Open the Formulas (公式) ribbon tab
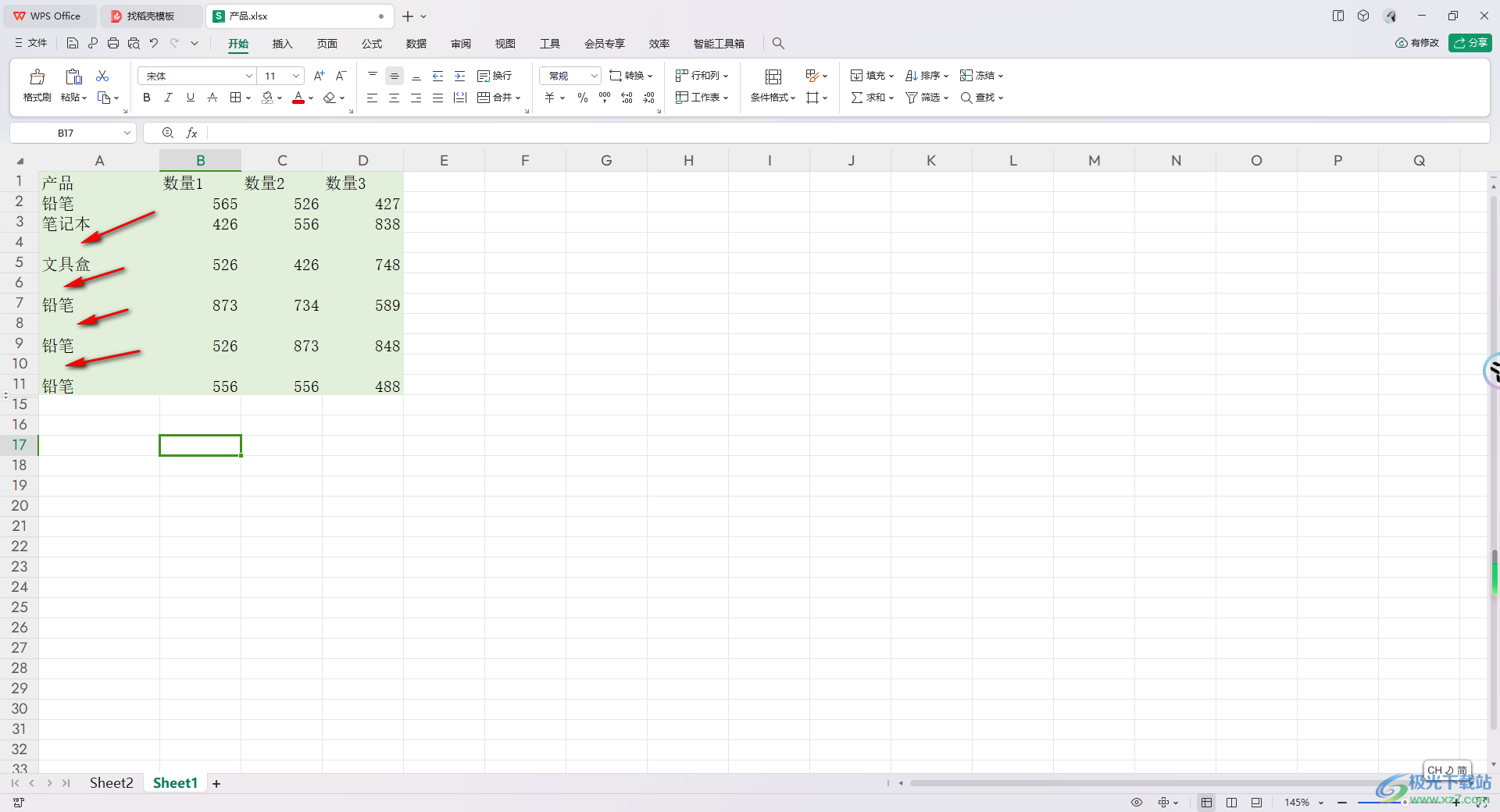The image size is (1500, 812). click(372, 44)
